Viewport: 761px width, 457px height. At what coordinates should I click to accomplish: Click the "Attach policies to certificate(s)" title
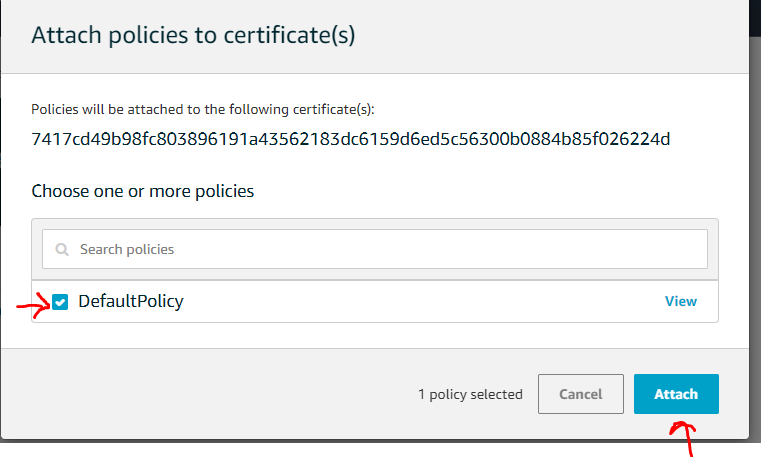194,36
